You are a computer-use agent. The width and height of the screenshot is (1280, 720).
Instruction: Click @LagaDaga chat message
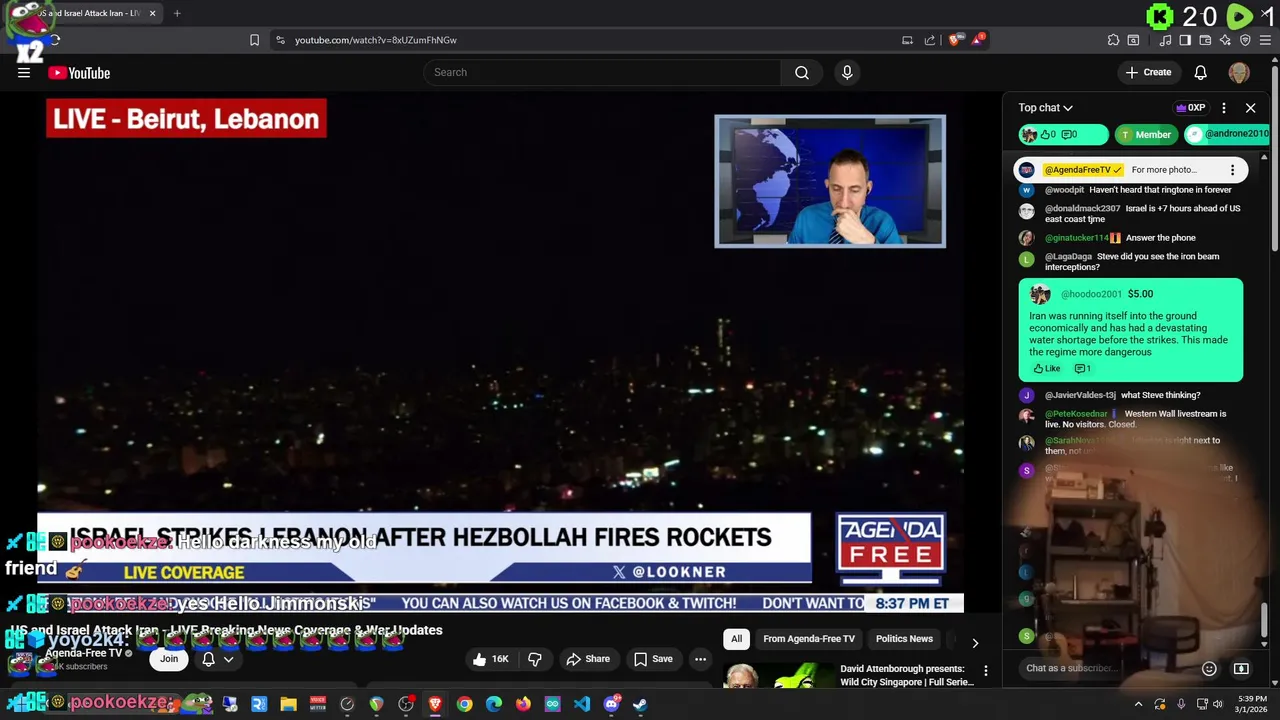[1131, 262]
